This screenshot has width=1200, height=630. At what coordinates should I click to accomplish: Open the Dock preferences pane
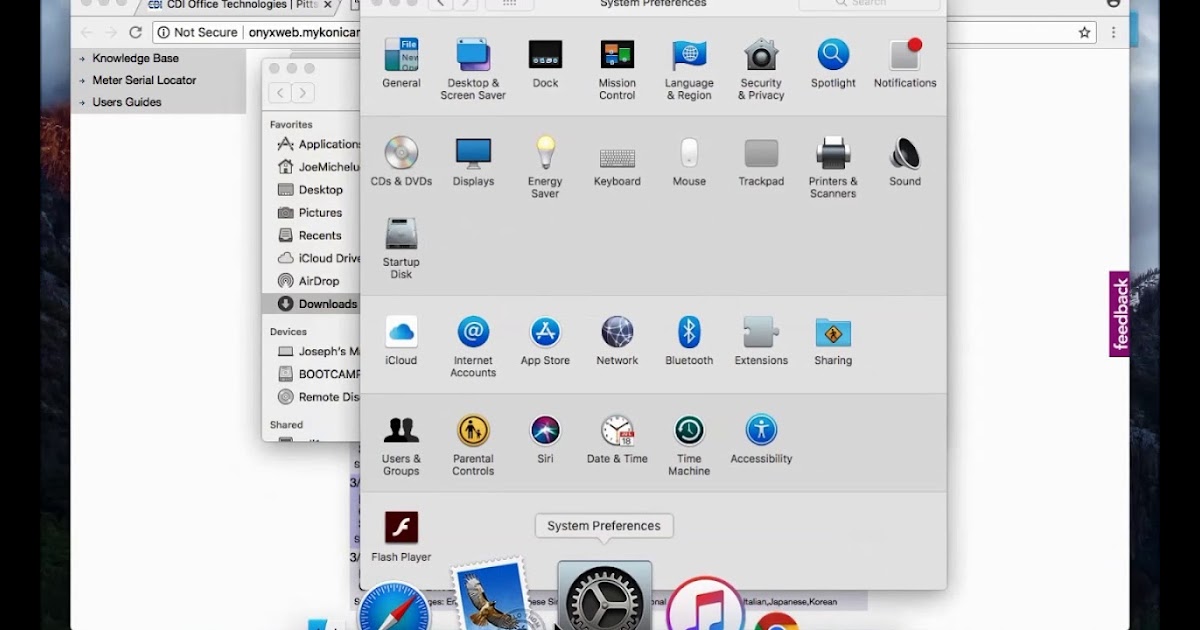click(x=545, y=63)
